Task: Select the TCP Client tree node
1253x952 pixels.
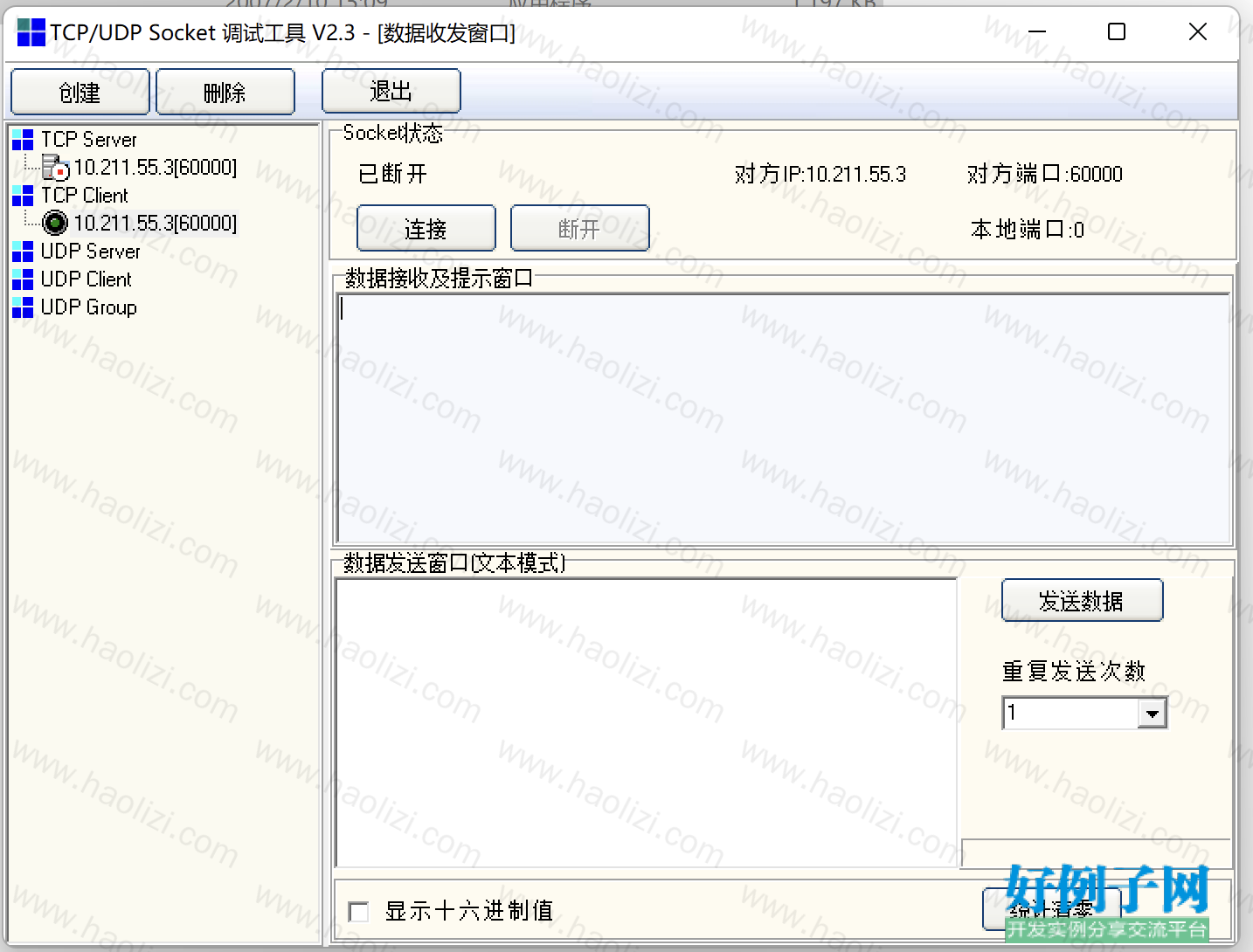Action: [85, 196]
